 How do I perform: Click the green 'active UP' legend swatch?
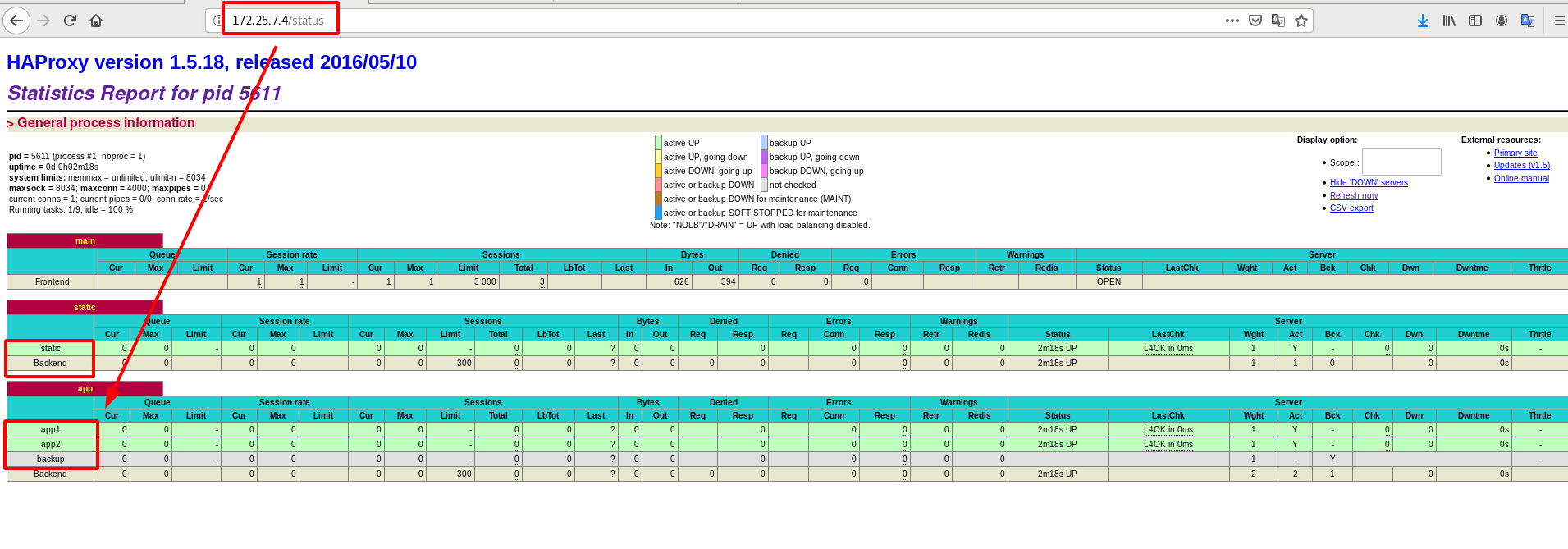click(658, 142)
